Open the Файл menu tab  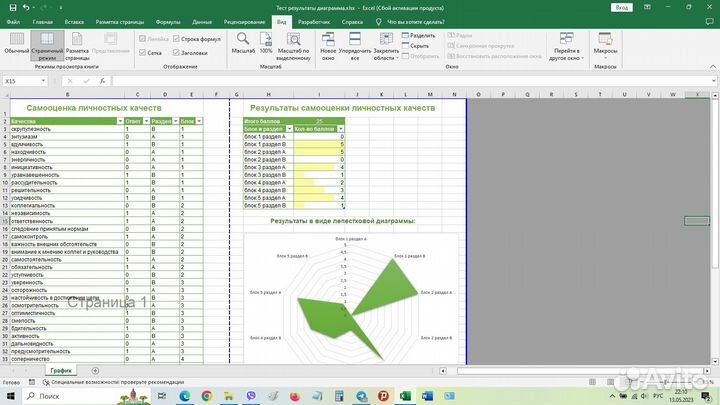click(13, 22)
